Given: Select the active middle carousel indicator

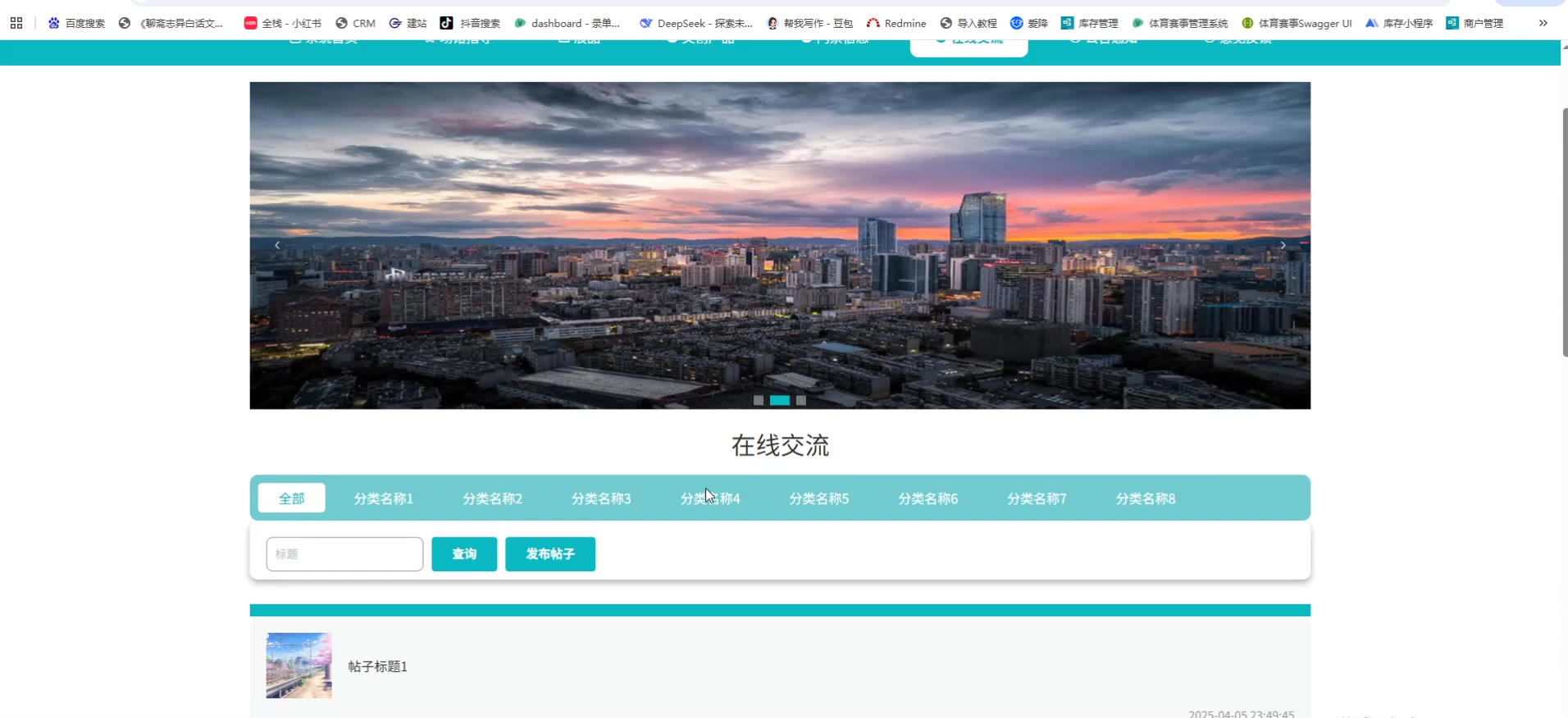Looking at the screenshot, I should pos(780,401).
